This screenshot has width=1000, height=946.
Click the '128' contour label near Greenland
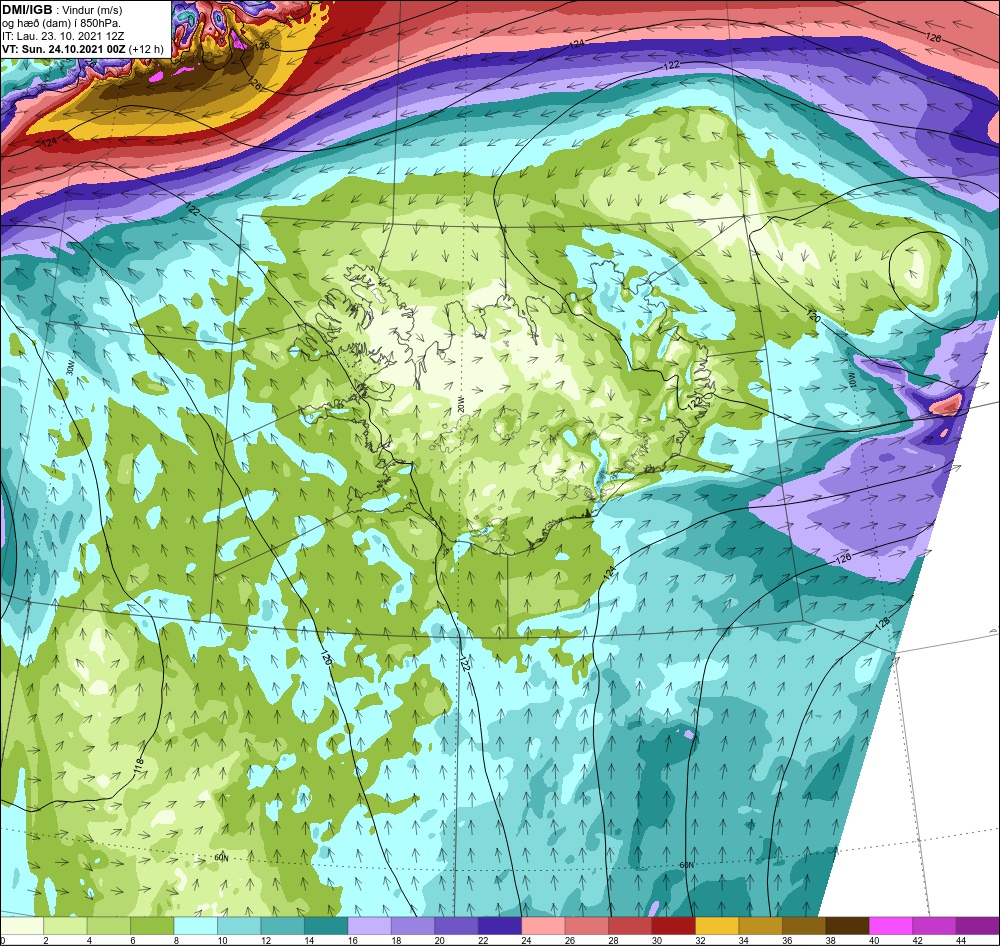click(262, 46)
